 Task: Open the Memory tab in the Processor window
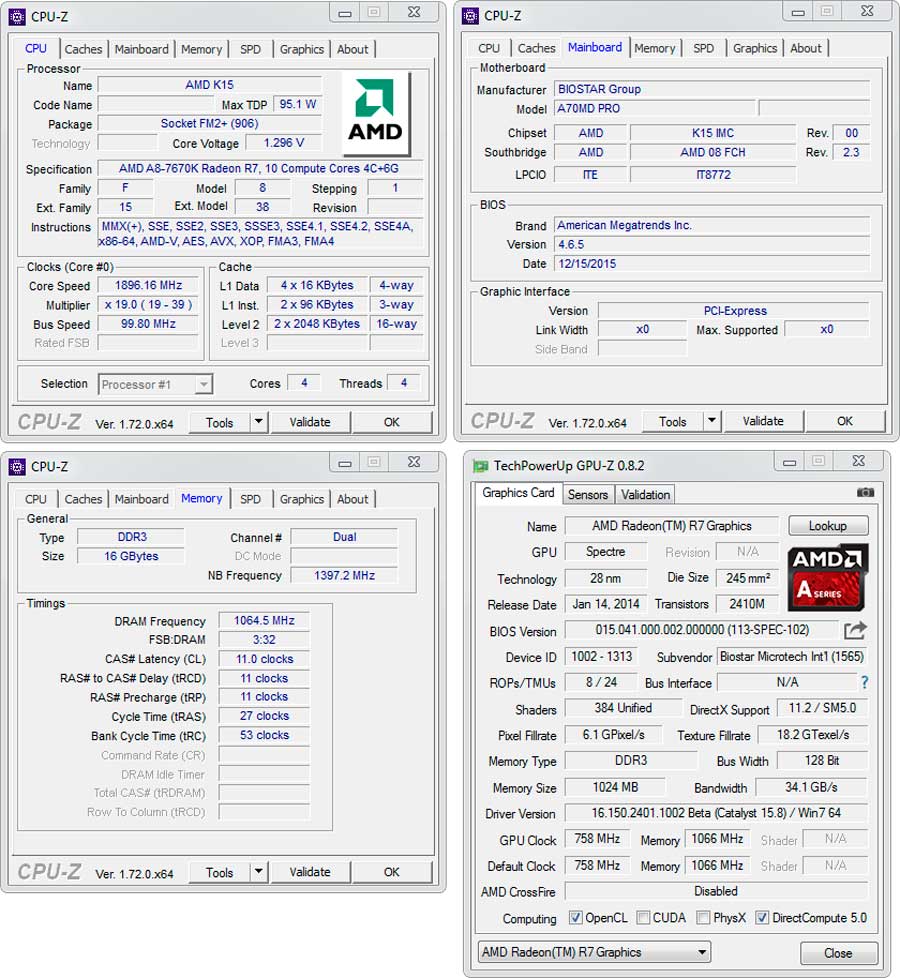point(201,49)
